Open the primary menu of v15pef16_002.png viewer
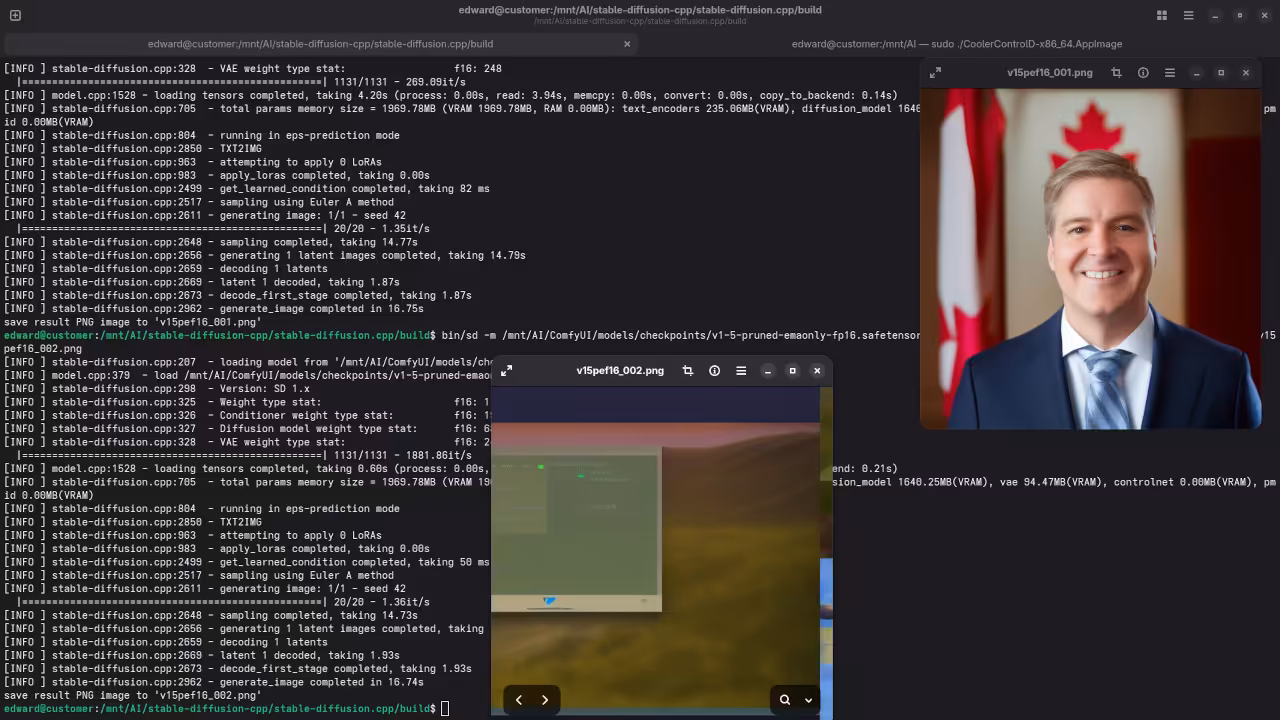The image size is (1280, 720). click(x=741, y=371)
